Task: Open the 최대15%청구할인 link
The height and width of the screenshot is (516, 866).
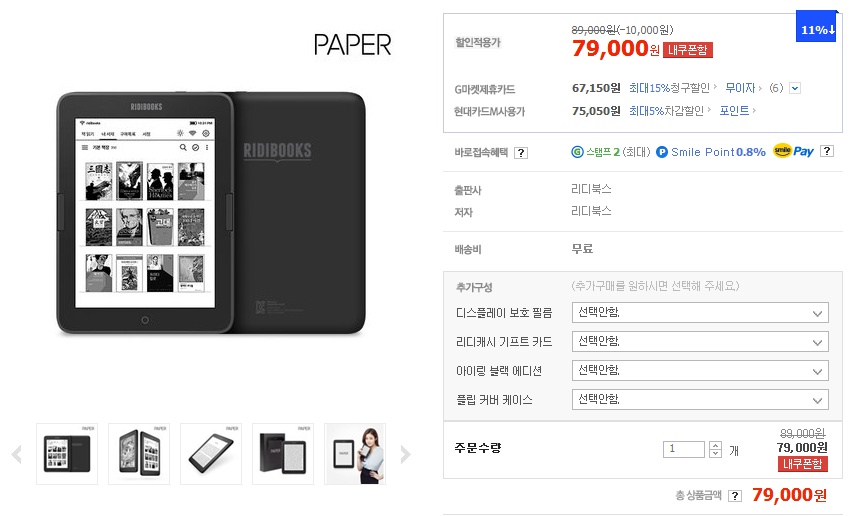Action: [x=669, y=88]
